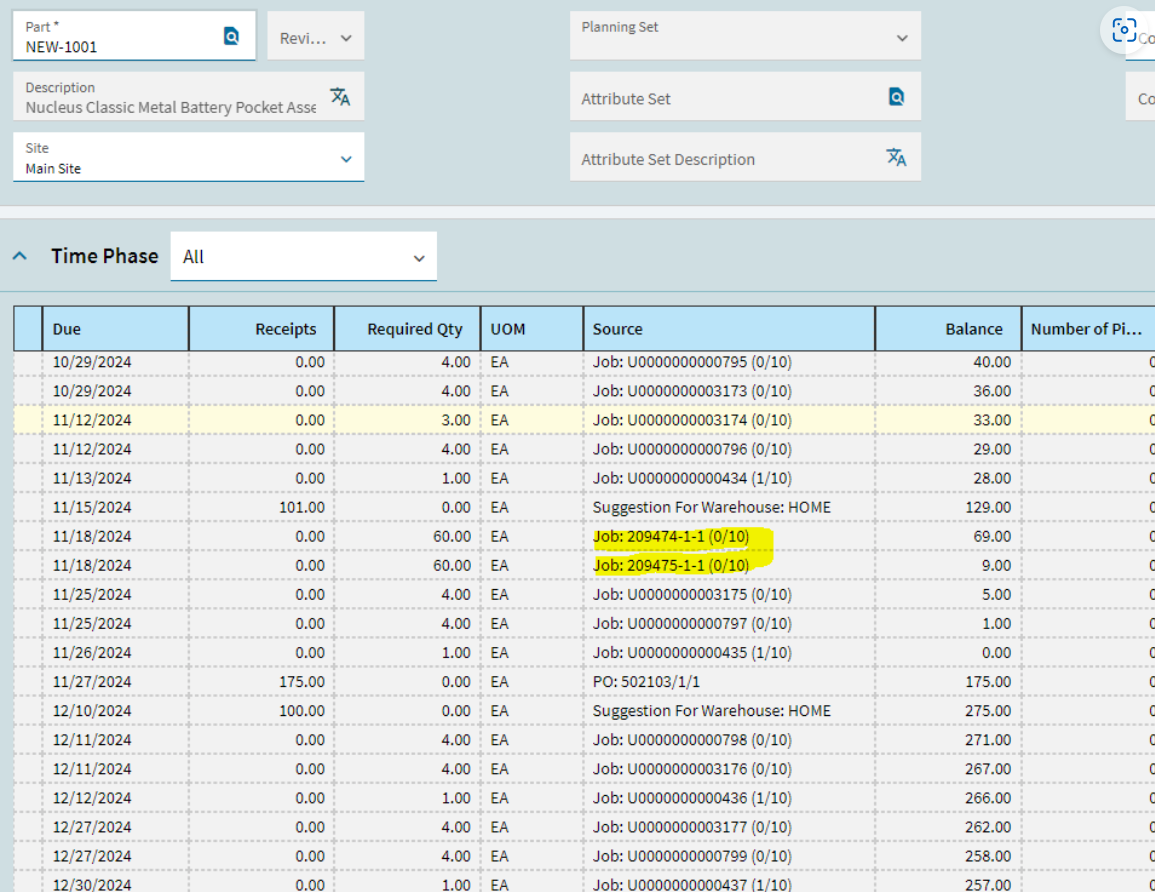Click balance value 129.00
Viewport: 1155px width, 892px height.
click(x=988, y=507)
